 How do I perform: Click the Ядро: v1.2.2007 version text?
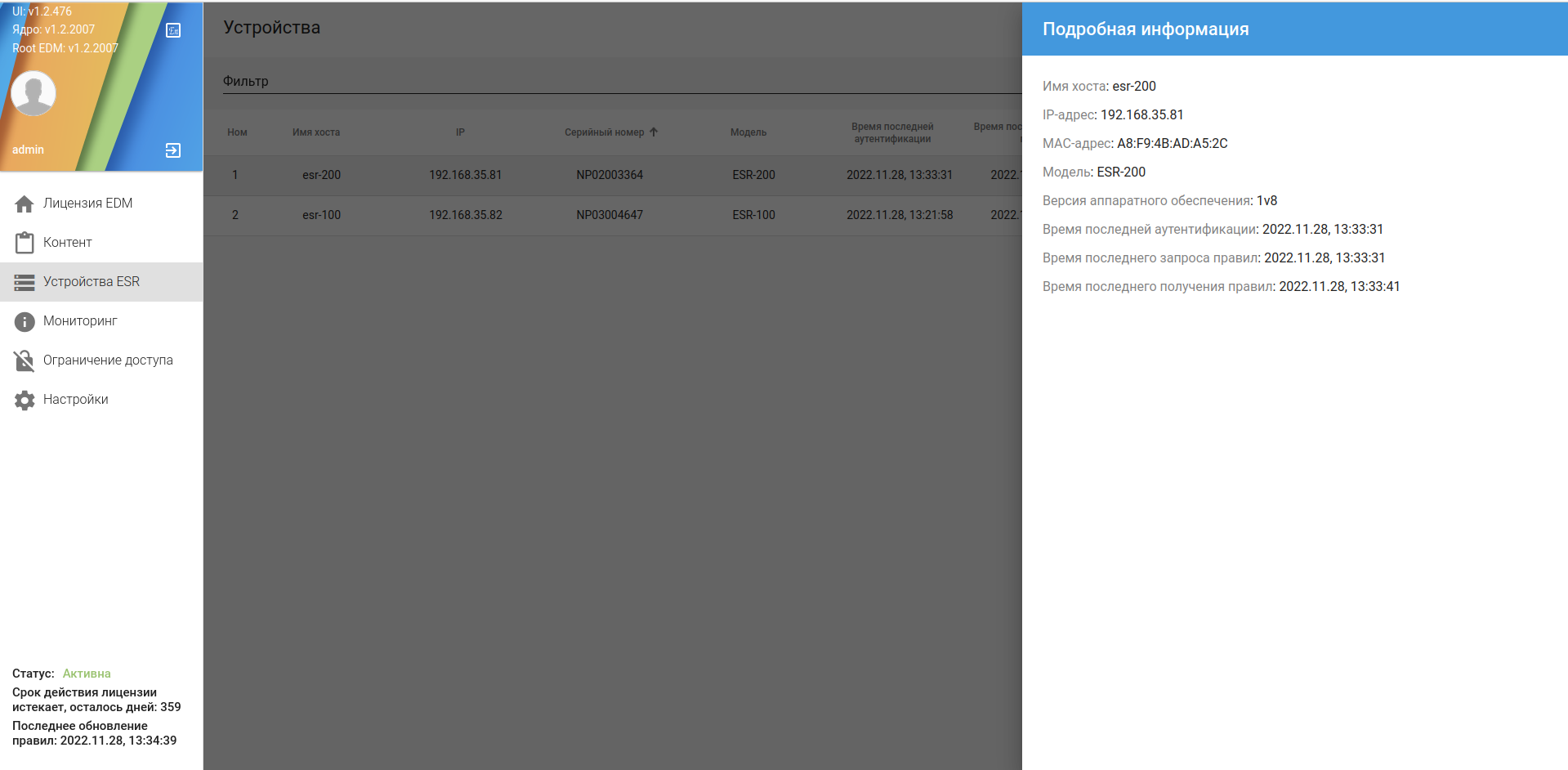(x=53, y=29)
